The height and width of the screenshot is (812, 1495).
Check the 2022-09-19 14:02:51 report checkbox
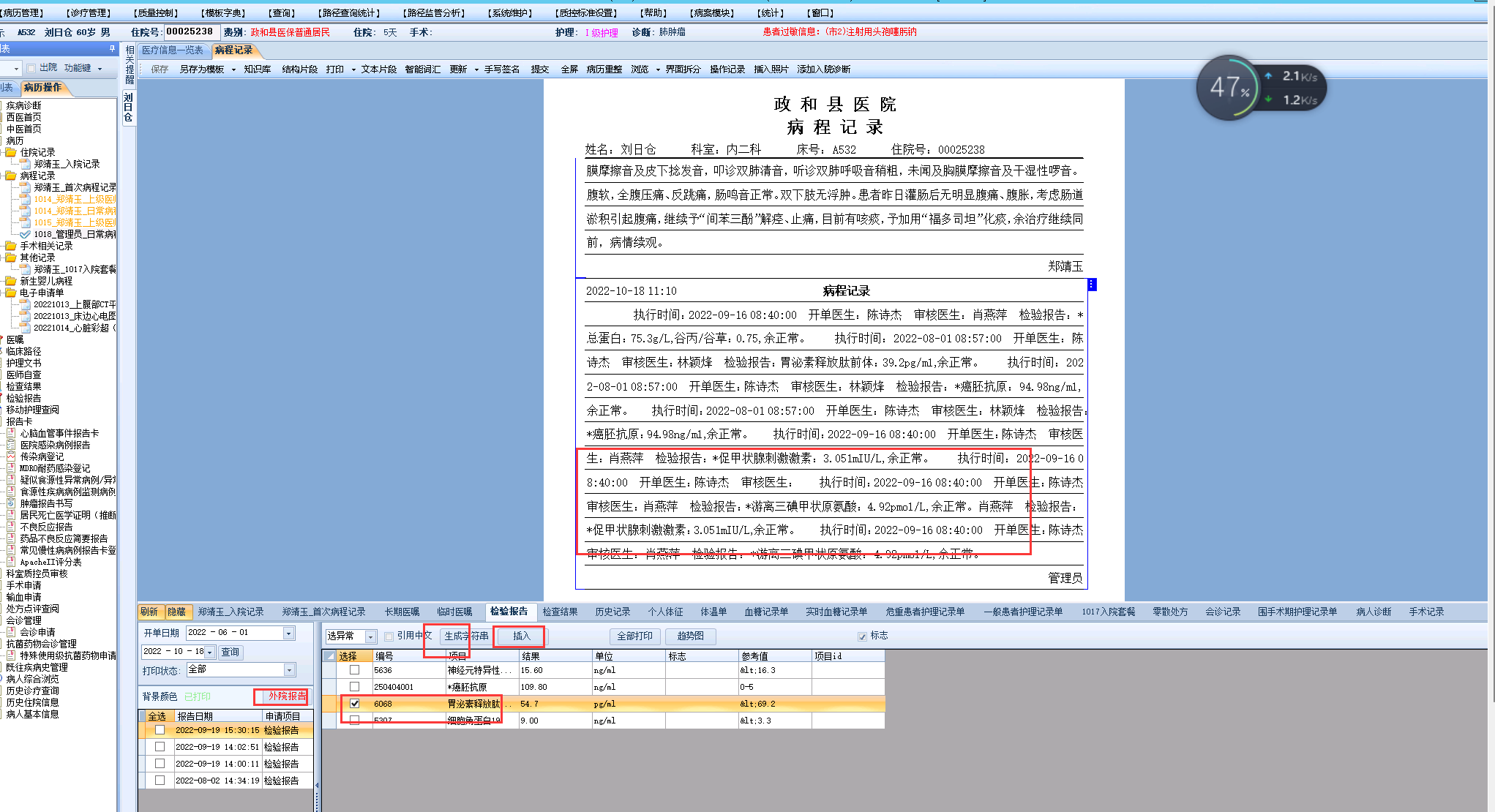[160, 747]
